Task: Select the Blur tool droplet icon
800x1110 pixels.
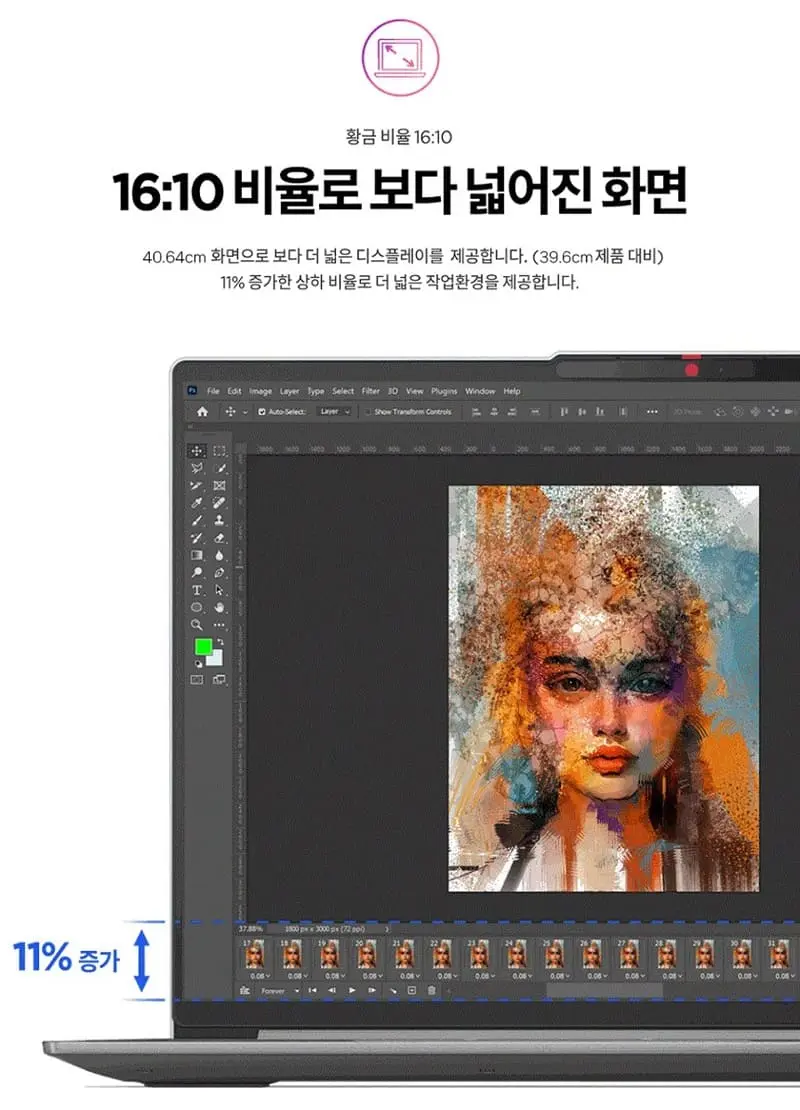Action: 219,555
